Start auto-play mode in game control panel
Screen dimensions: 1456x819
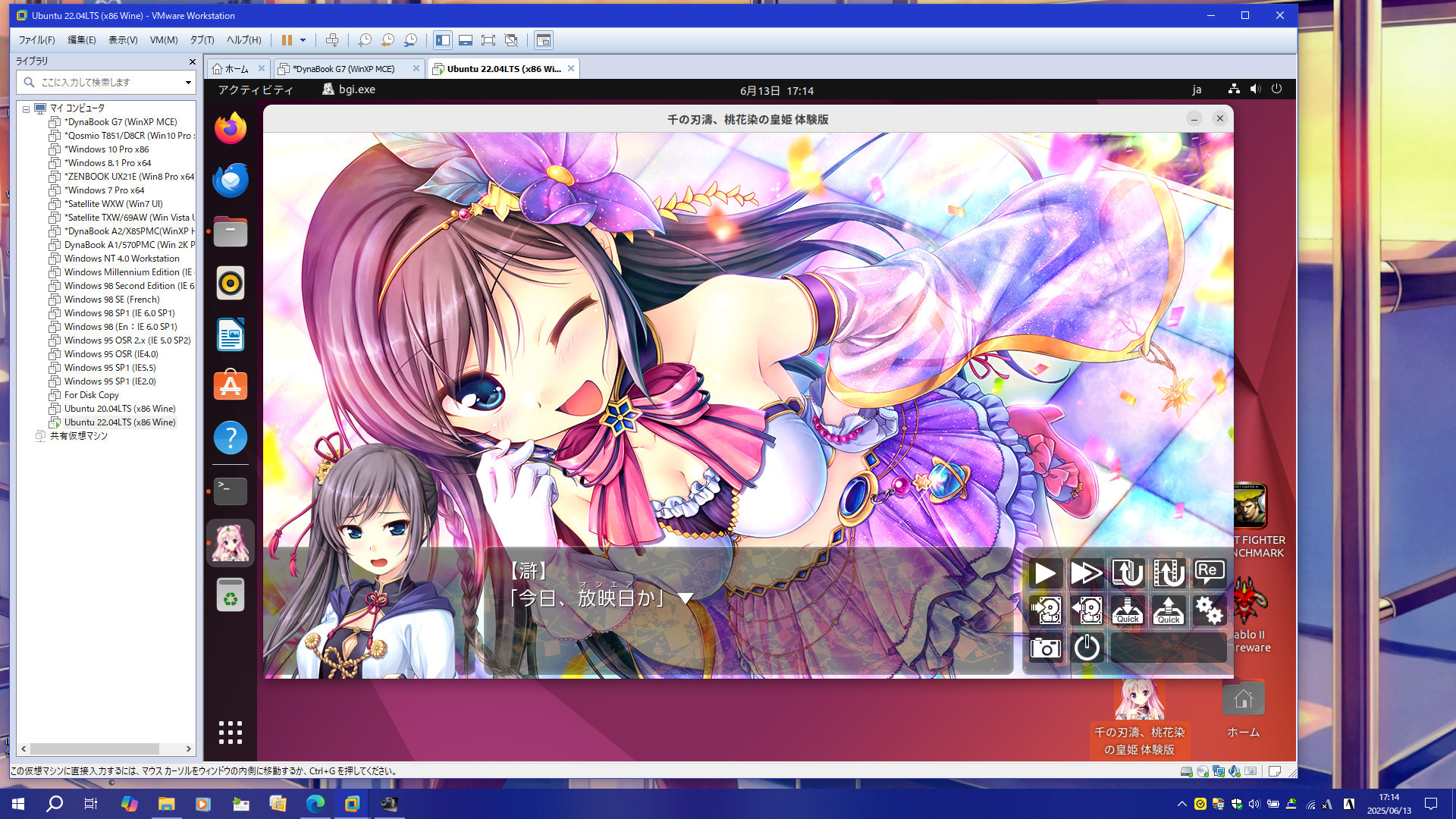[x=1046, y=573]
